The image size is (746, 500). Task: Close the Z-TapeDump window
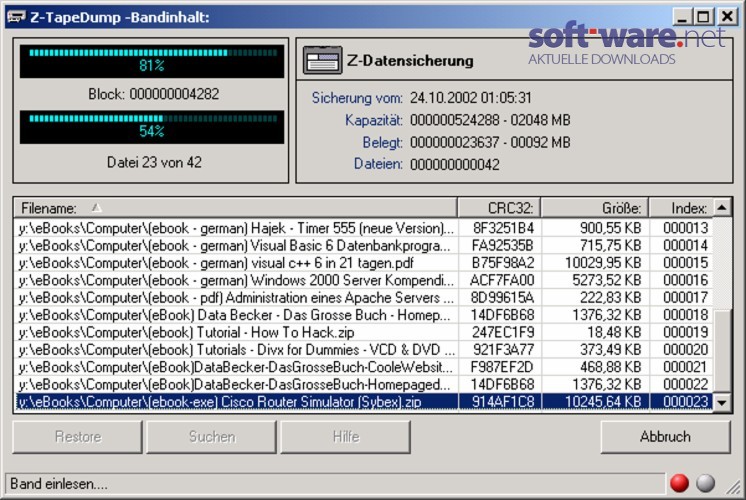727,17
